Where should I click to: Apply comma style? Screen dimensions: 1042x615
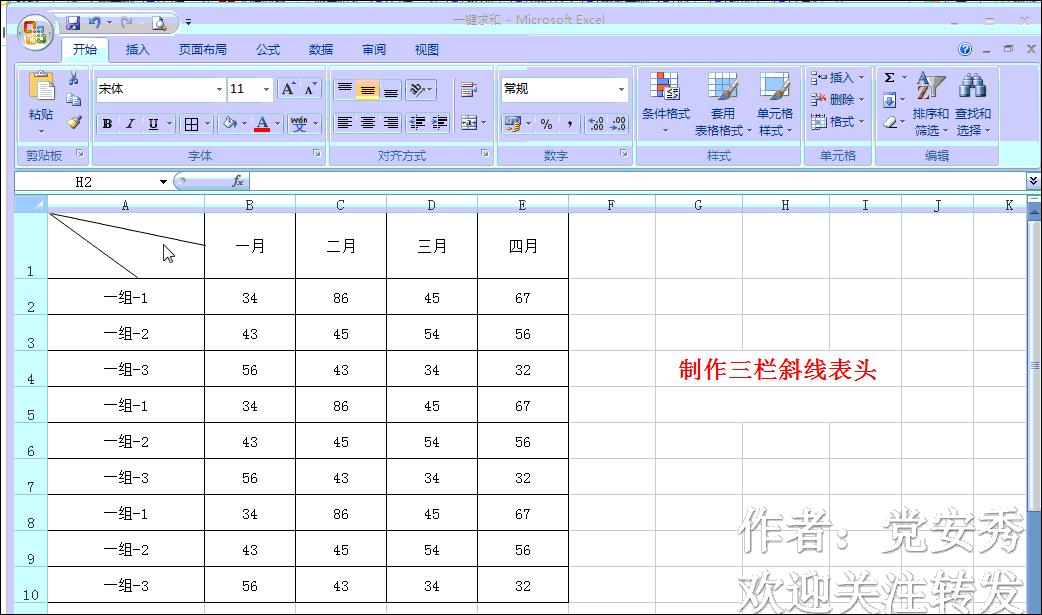[x=570, y=124]
